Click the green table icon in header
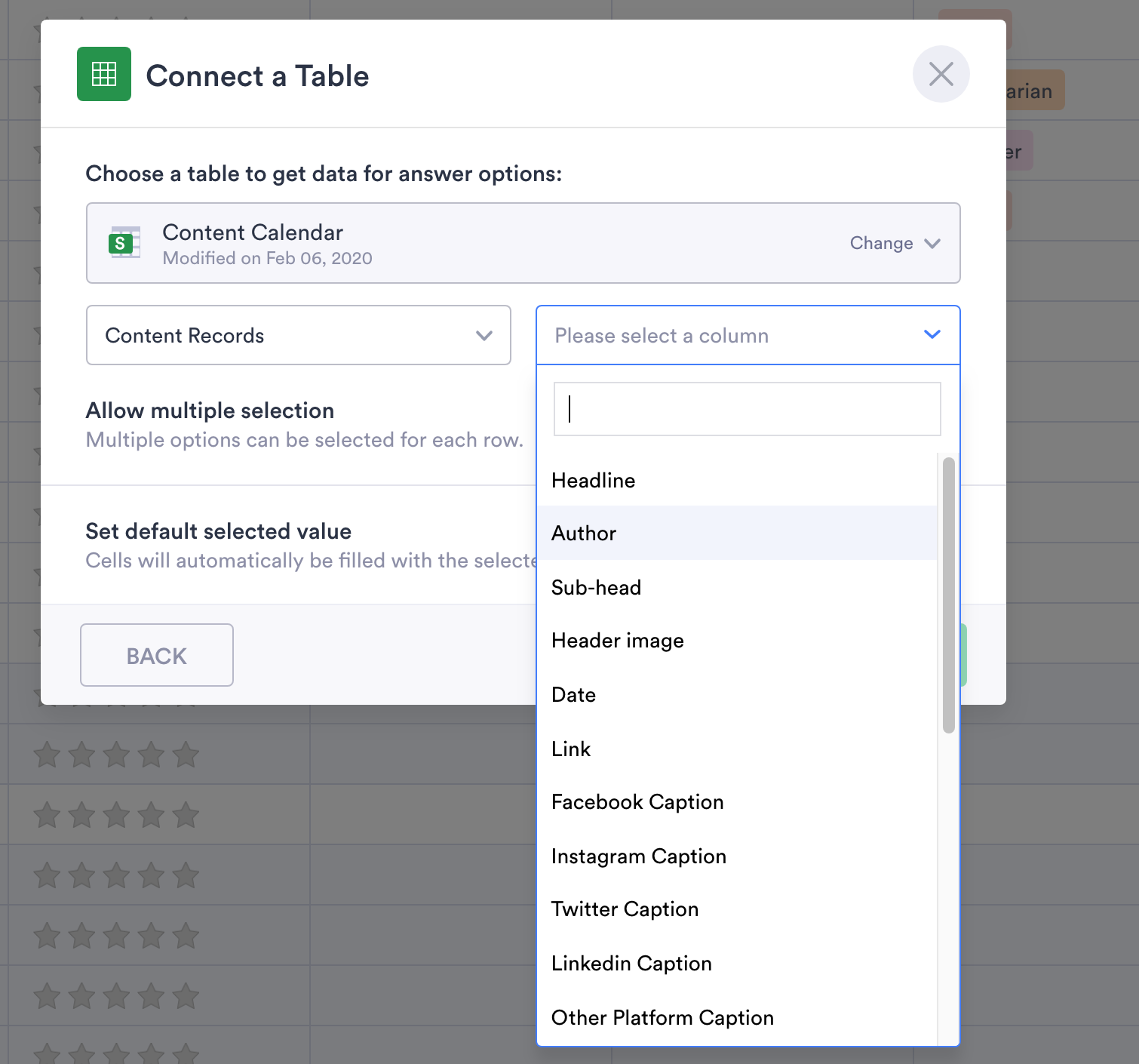Image resolution: width=1139 pixels, height=1064 pixels. [104, 74]
